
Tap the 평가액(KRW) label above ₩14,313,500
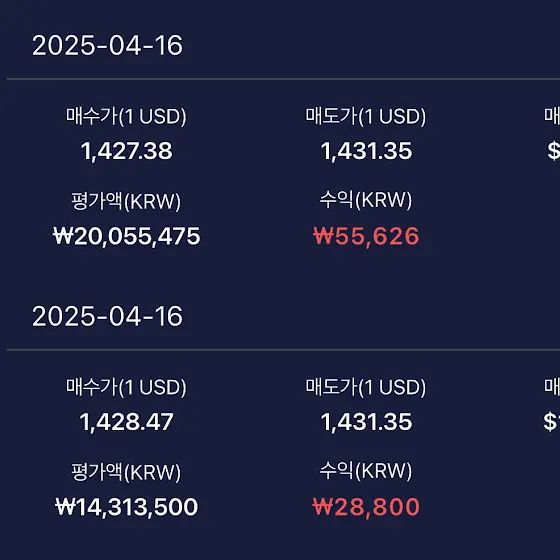click(x=126, y=472)
